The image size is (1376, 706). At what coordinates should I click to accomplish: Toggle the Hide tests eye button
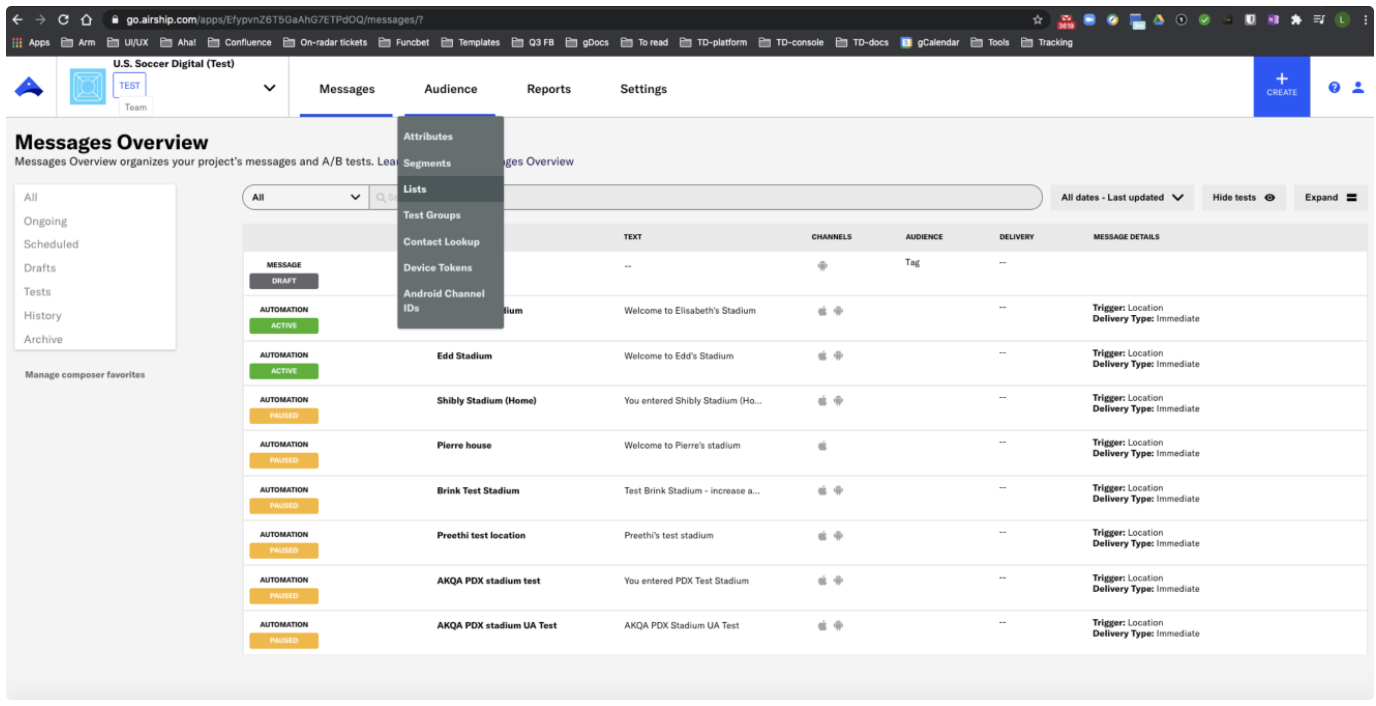pos(1243,198)
